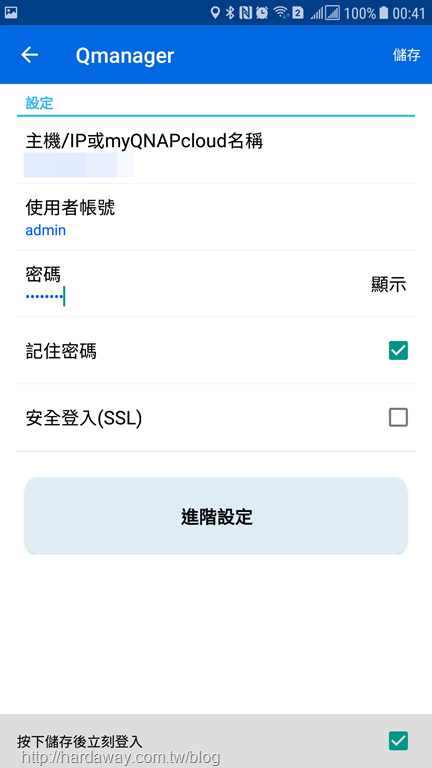
Task: Tap the back arrow icon
Action: coord(29,55)
